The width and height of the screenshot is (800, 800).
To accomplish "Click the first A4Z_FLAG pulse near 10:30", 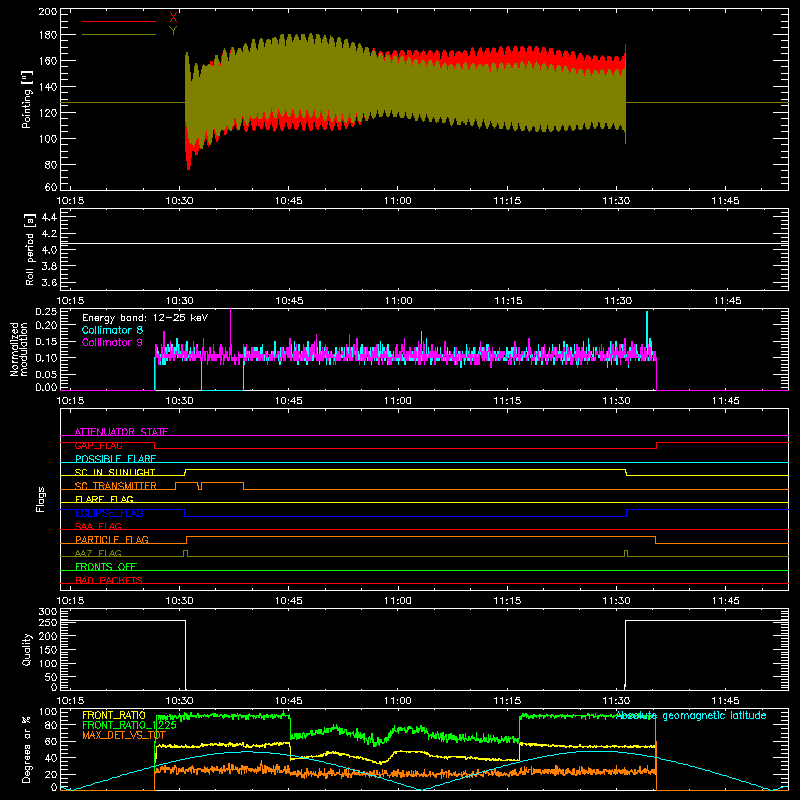I will [185, 553].
